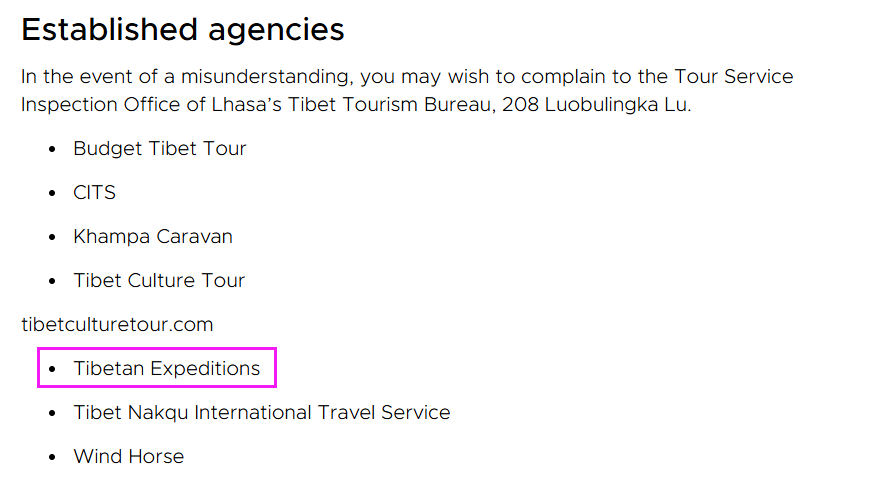Click the 208 Luobulingka Lu address text
This screenshot has width=871, height=490.
596,104
